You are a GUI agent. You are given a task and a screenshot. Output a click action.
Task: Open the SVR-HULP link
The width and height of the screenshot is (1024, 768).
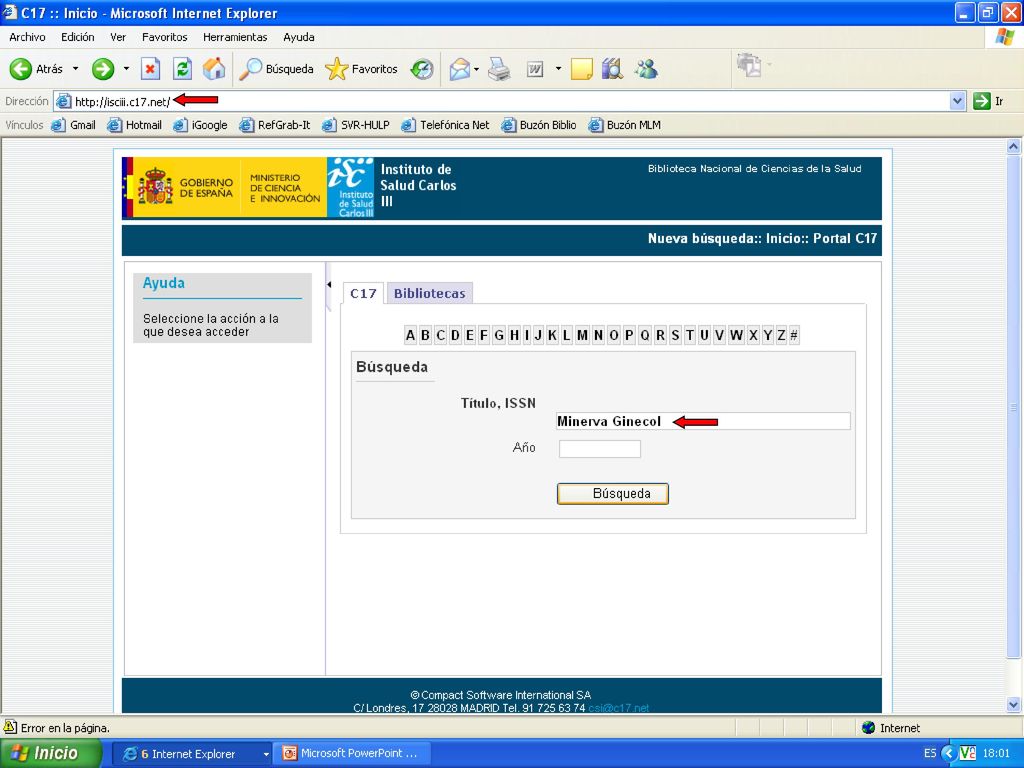356,125
